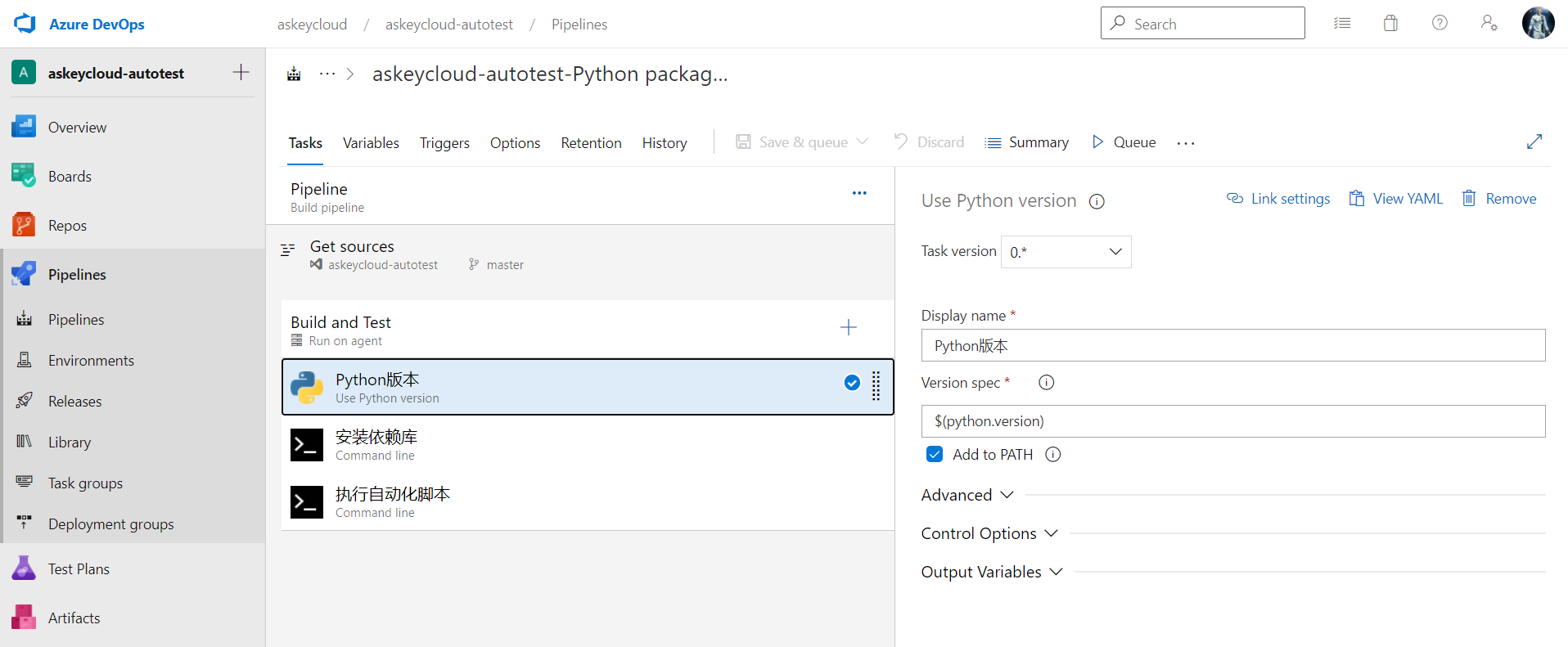
Task: Open user settings icon in header
Action: point(1489,24)
